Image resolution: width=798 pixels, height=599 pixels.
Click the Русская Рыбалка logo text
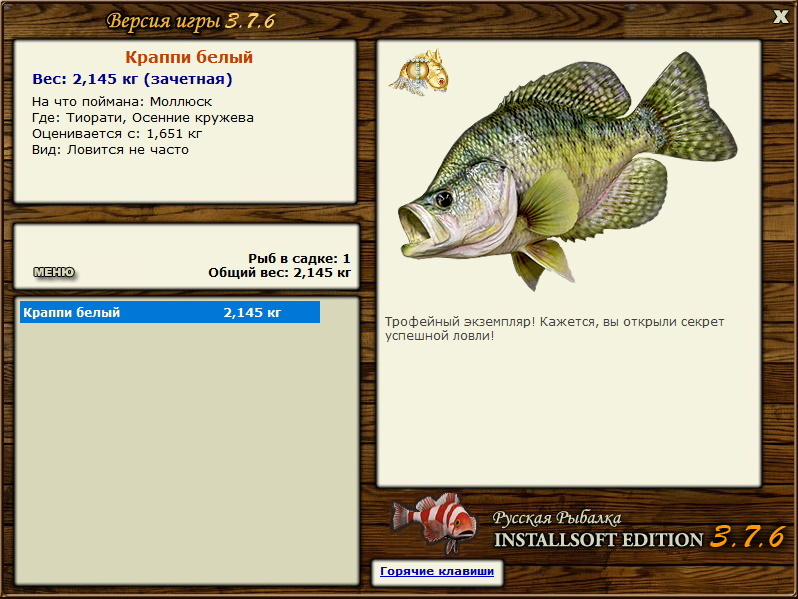(557, 518)
